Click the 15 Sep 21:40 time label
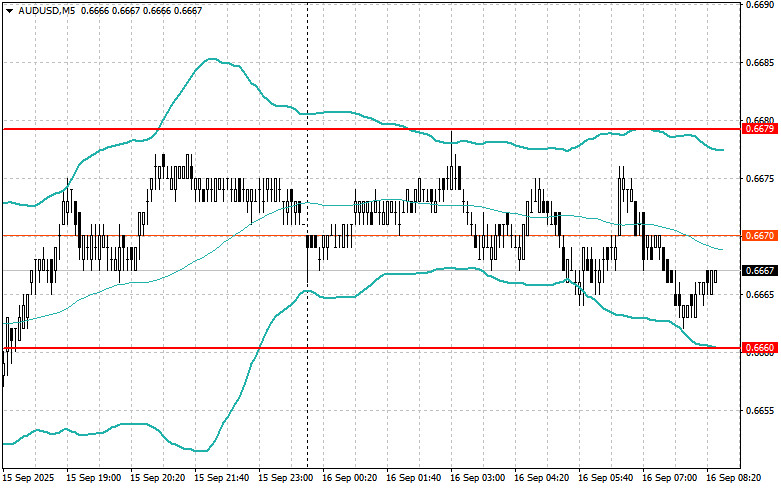Image resolution: width=781 pixels, height=489 pixels. pos(221,478)
